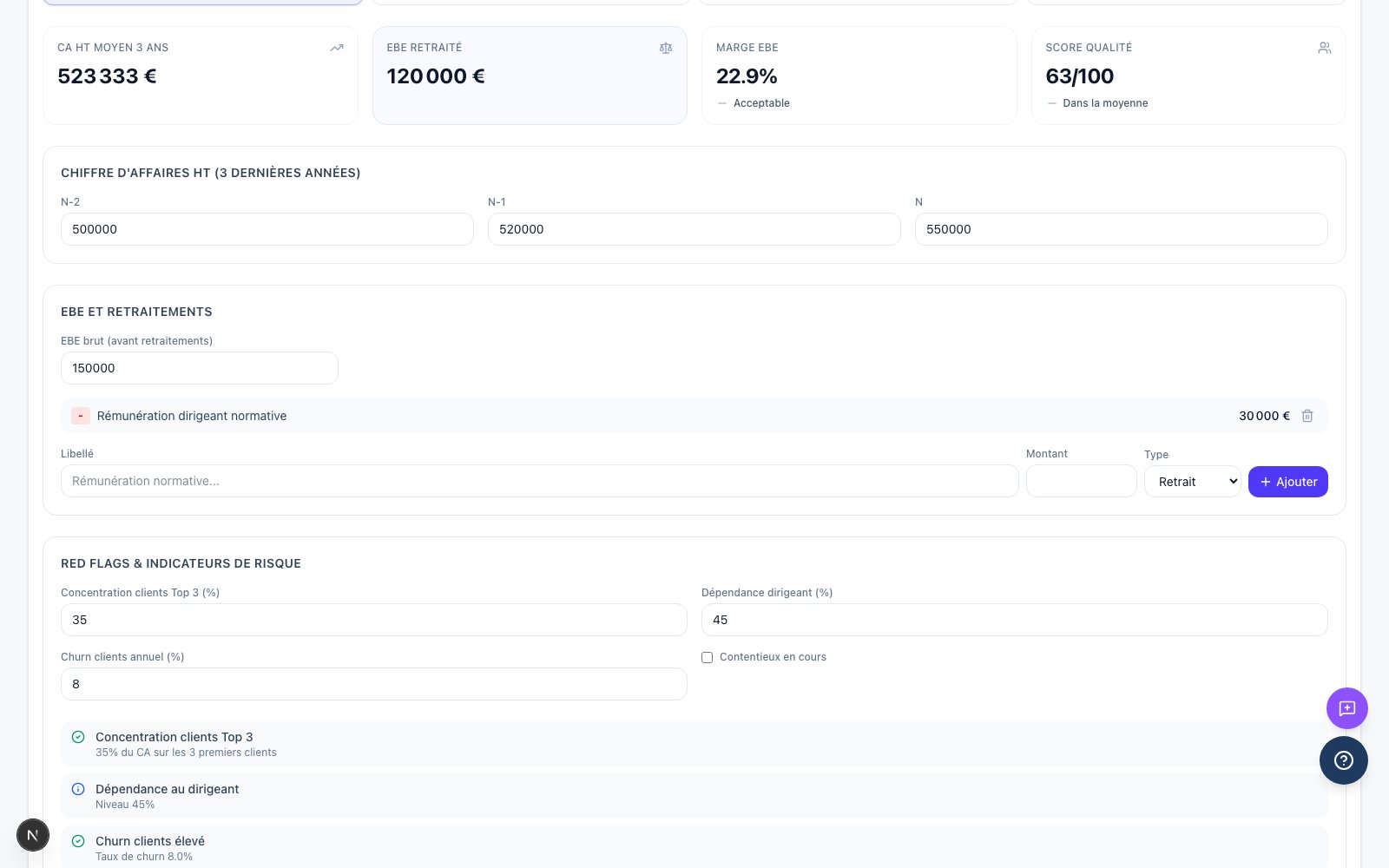This screenshot has height=868, width=1389.
Task: Delete the Rémunération dirigeant normative adjustment
Action: click(1307, 416)
